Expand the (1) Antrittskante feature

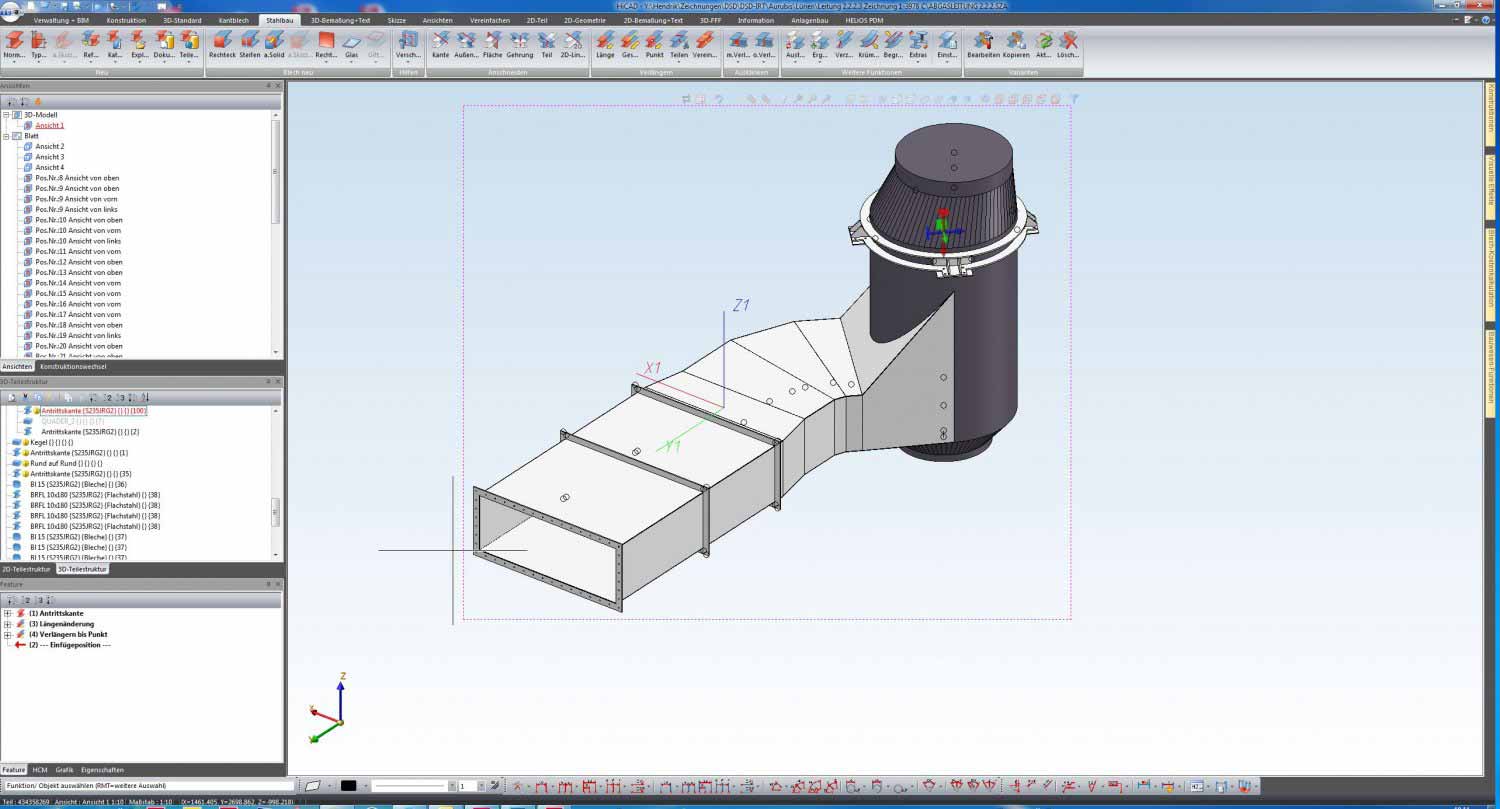coord(7,613)
